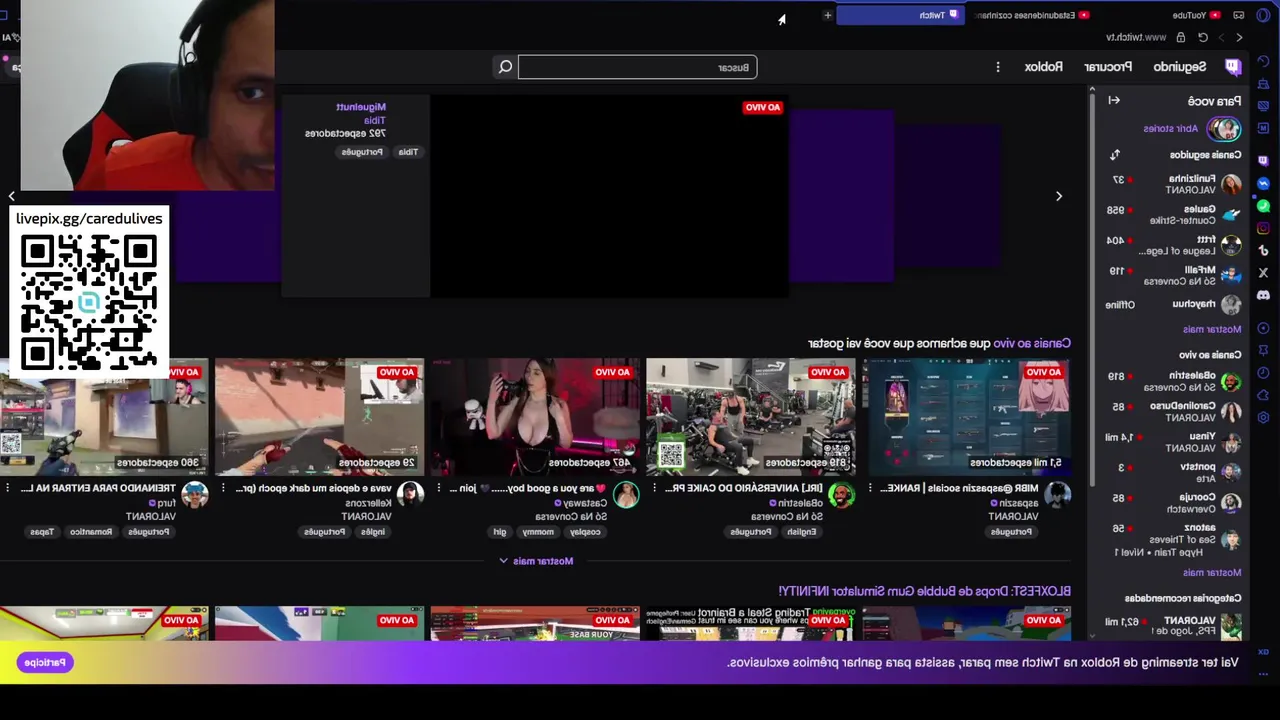Click the X icon in browser sidebar
This screenshot has height=720, width=1280.
1264,272
